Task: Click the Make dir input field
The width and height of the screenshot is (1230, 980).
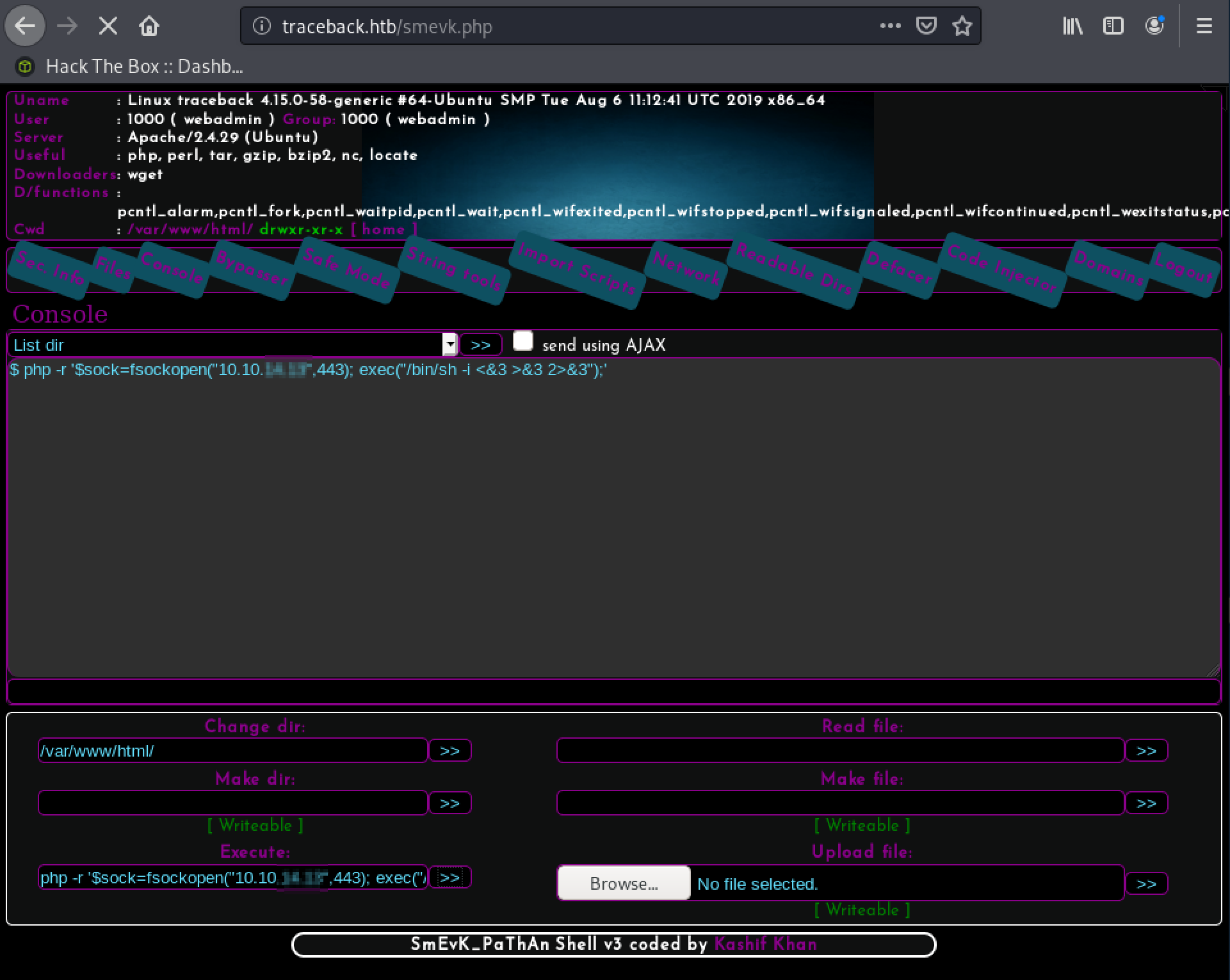Action: [x=232, y=803]
